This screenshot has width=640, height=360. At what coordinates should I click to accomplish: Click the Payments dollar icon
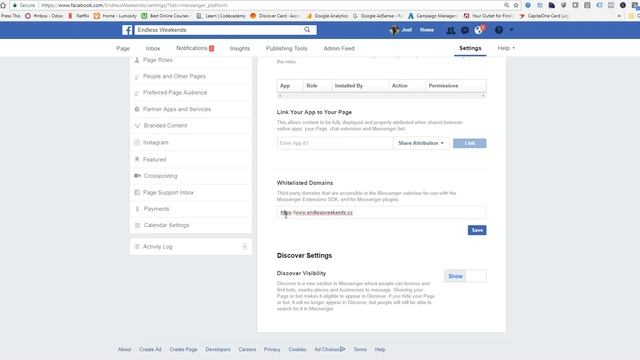tap(137, 209)
